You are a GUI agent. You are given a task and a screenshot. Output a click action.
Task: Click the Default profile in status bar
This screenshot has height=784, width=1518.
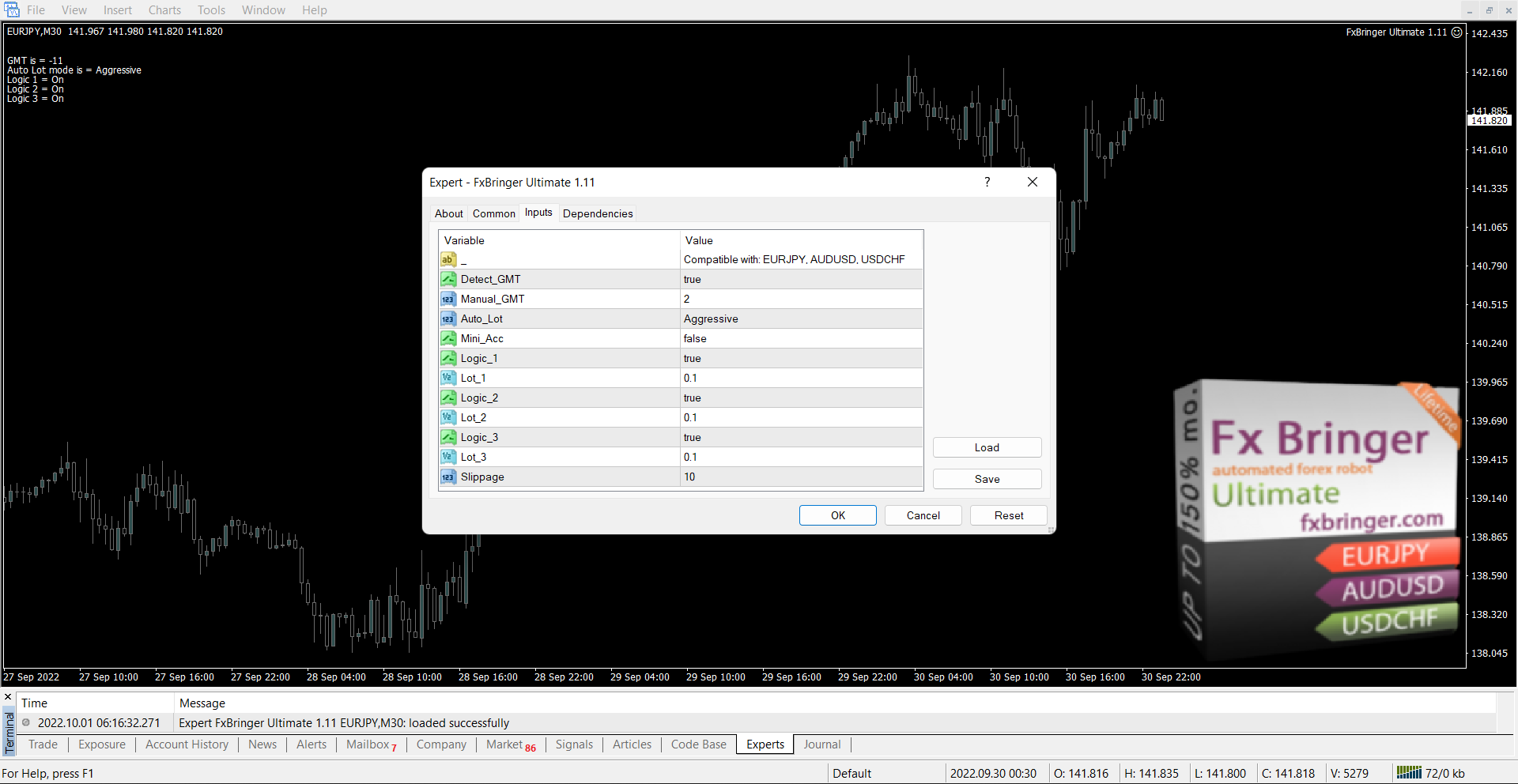click(852, 774)
